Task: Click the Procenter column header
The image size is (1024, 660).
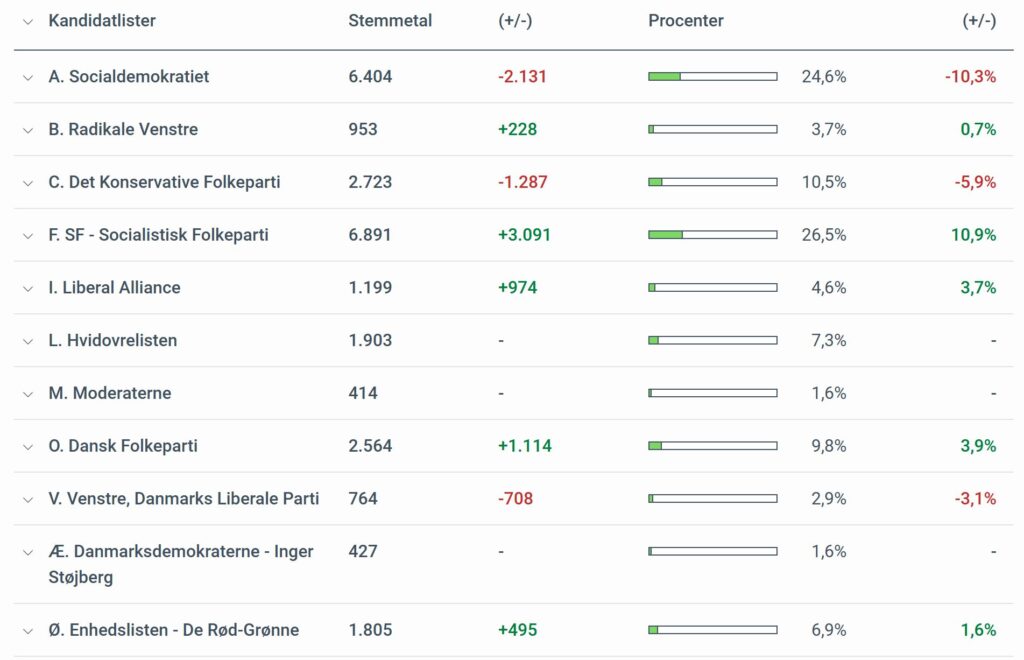Action: tap(686, 21)
